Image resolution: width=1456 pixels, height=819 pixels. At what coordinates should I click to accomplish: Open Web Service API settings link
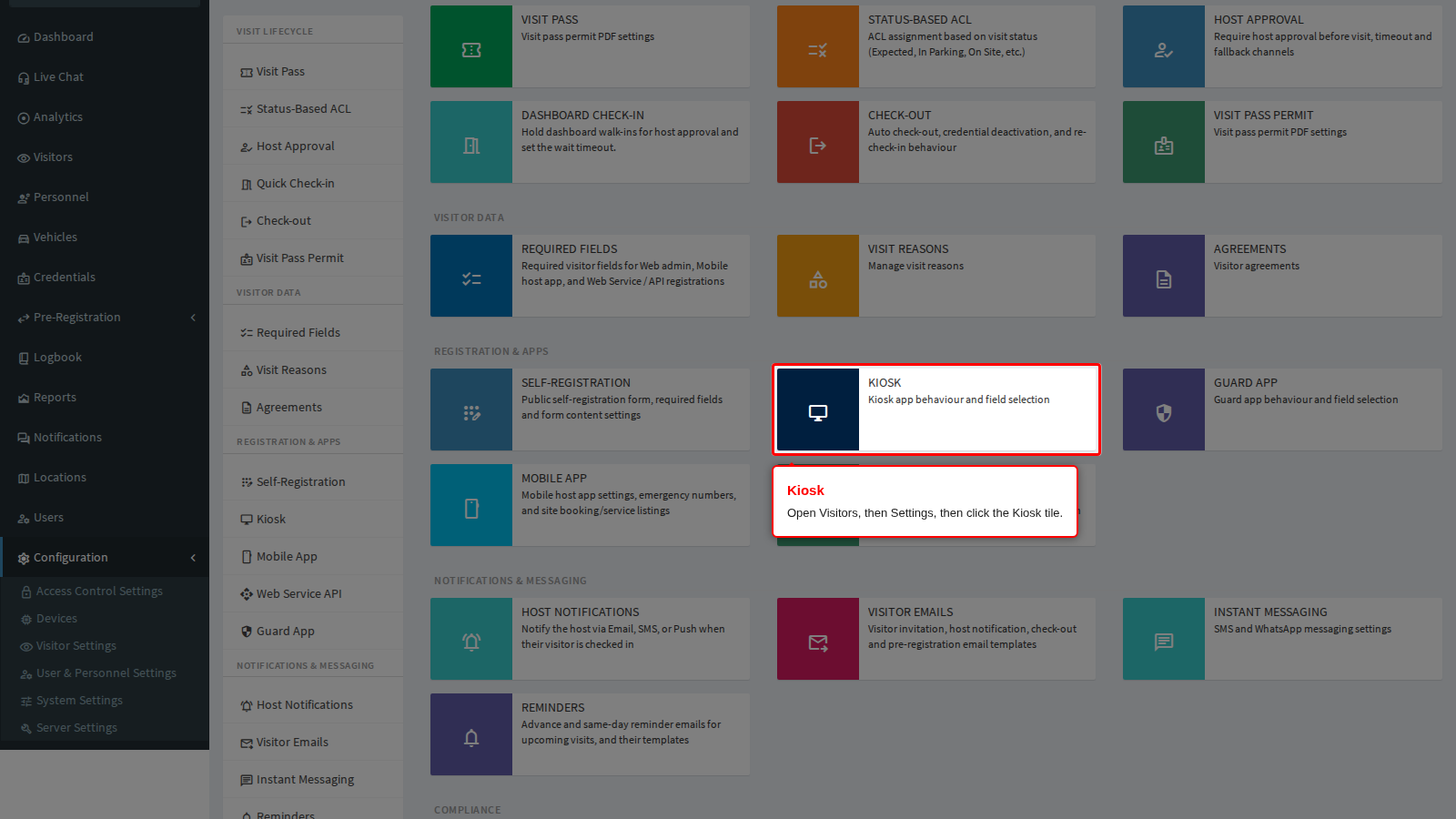(x=313, y=594)
